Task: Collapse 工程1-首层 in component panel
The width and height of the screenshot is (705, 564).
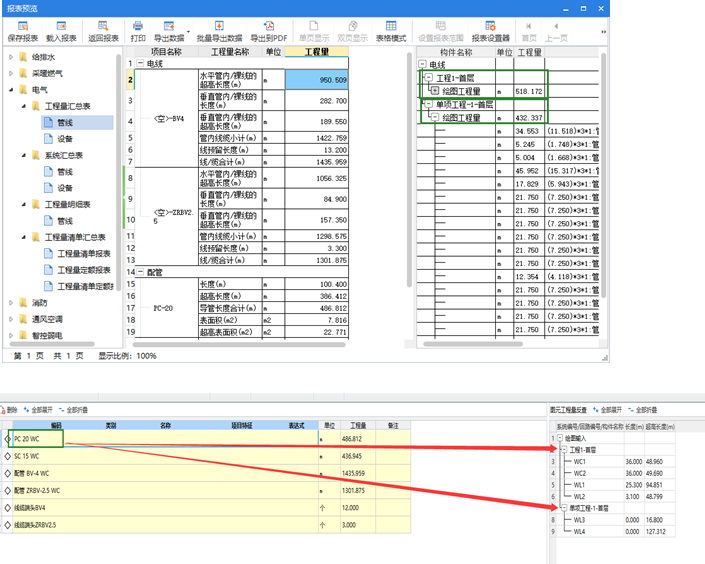Action: (427, 77)
